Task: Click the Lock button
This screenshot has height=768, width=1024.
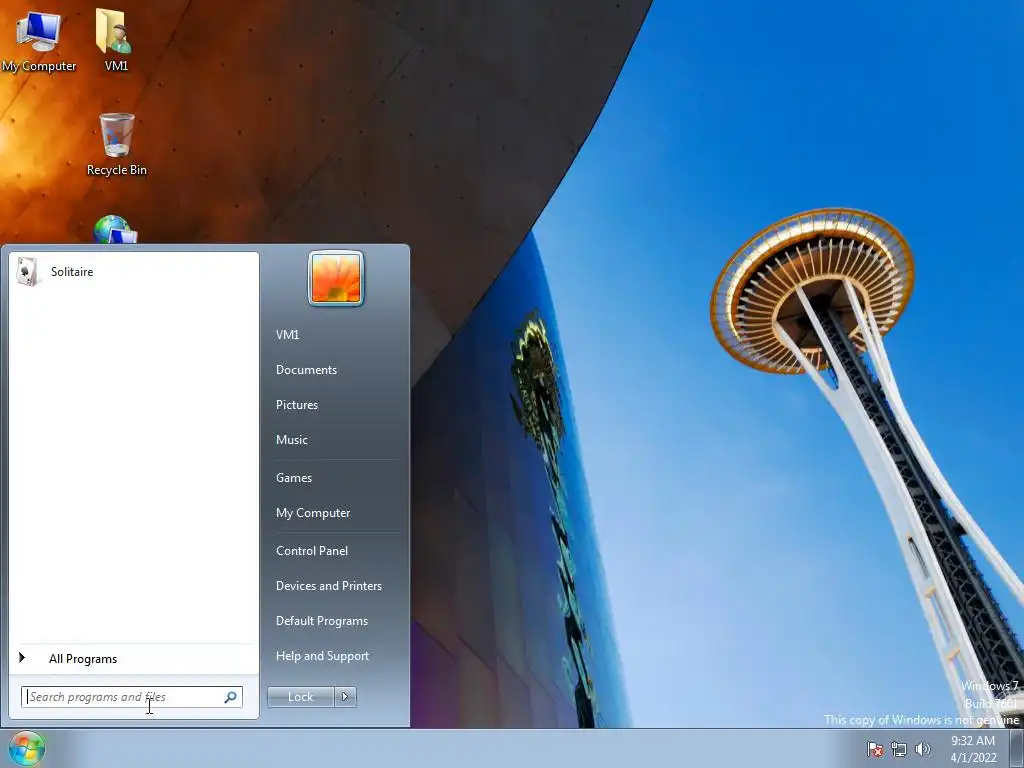Action: click(x=300, y=697)
